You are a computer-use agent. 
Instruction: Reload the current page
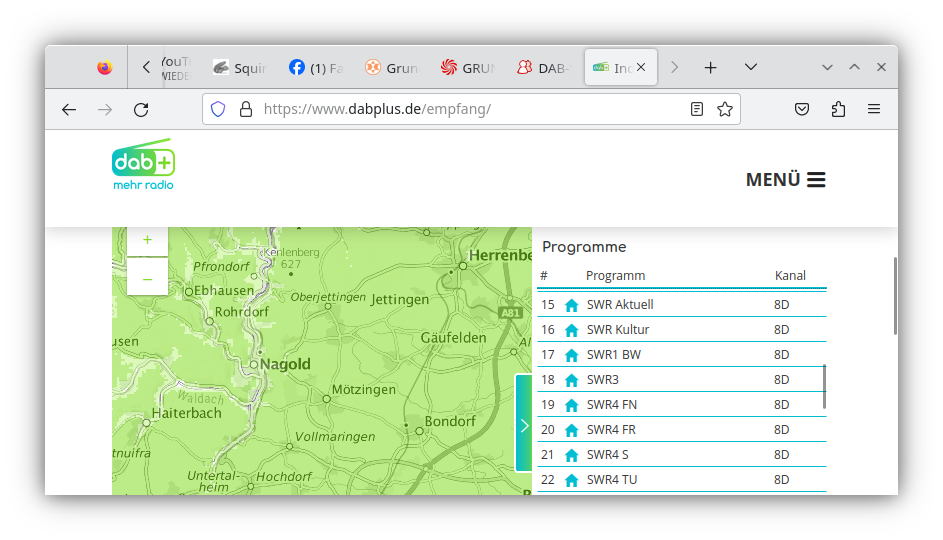point(141,109)
